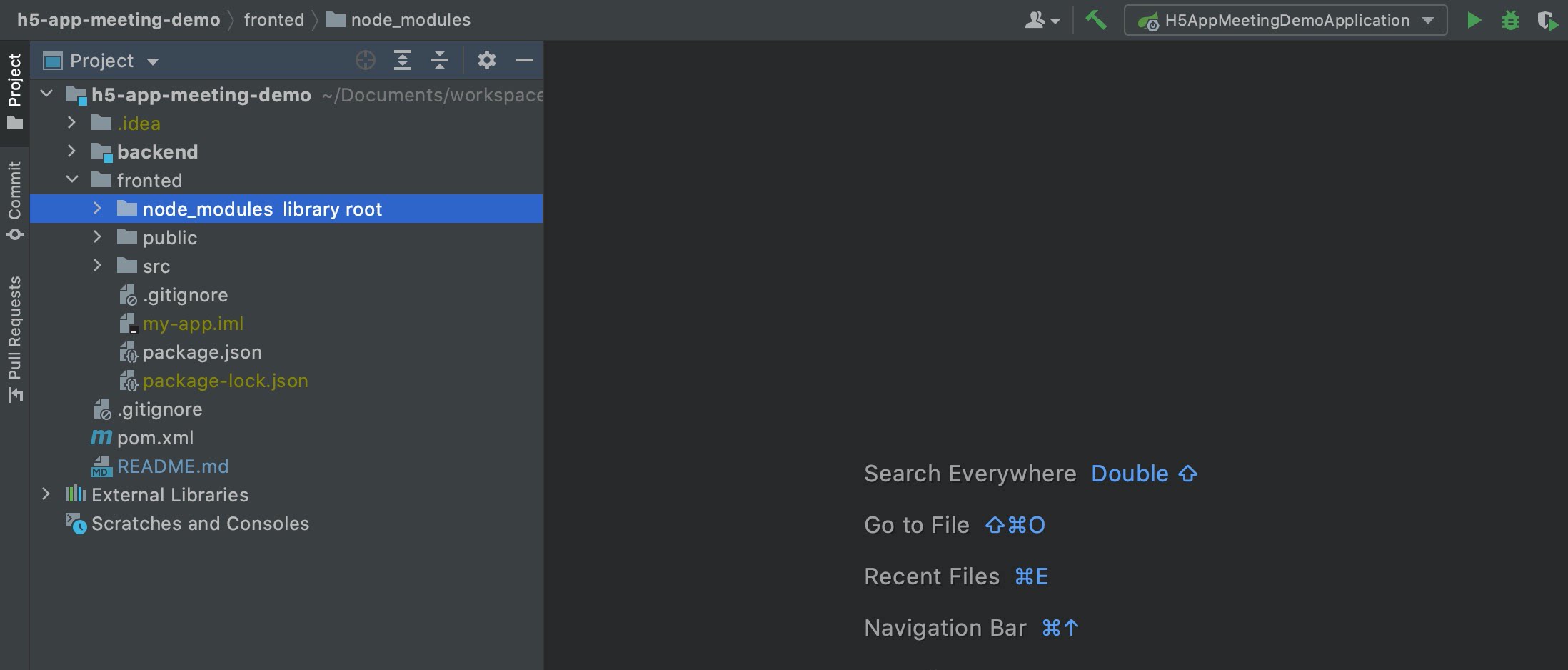Expand the .idea folder
The image size is (1568, 670).
pyautogui.click(x=71, y=123)
